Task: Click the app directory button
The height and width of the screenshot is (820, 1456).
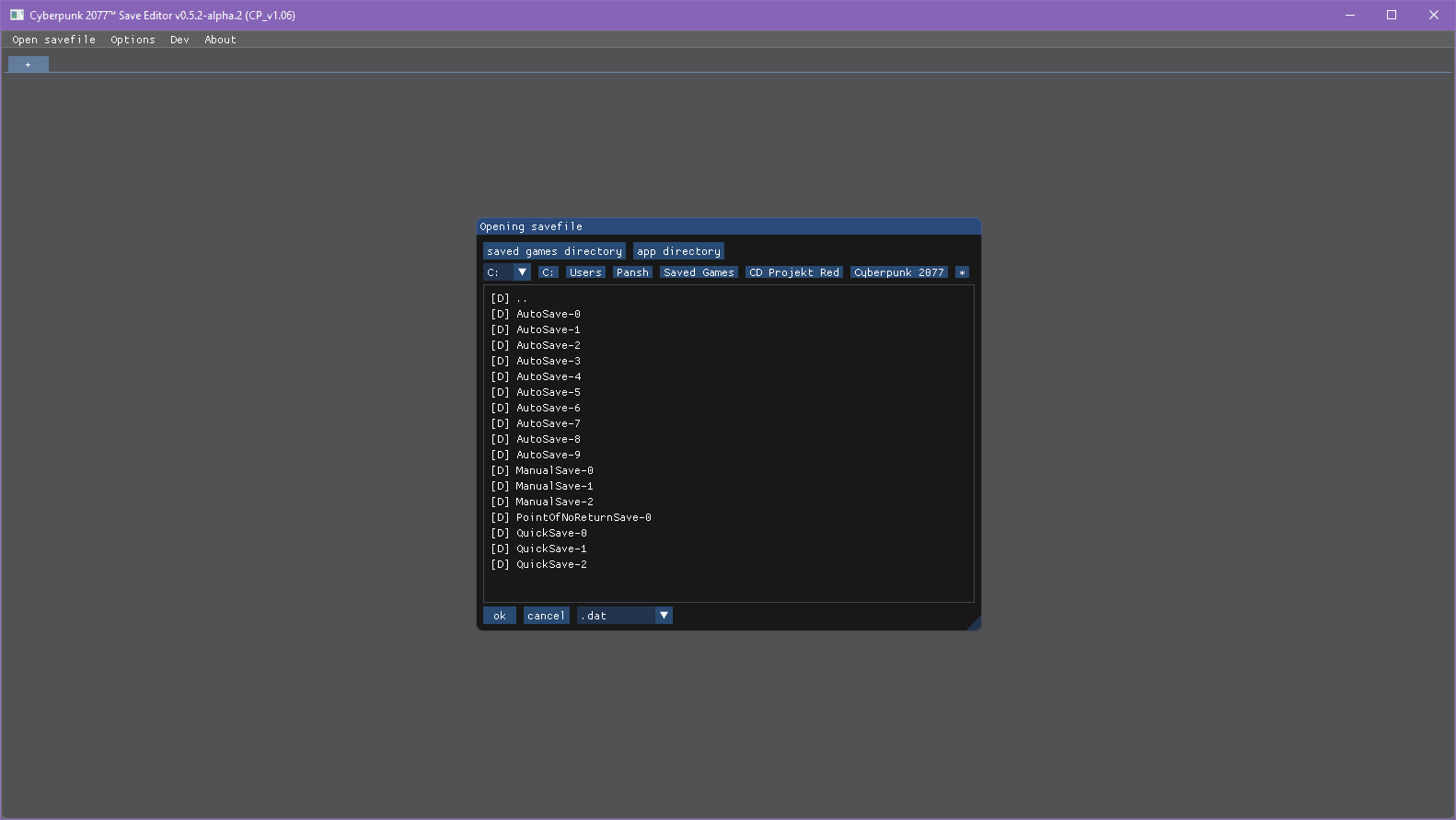Action: click(678, 251)
